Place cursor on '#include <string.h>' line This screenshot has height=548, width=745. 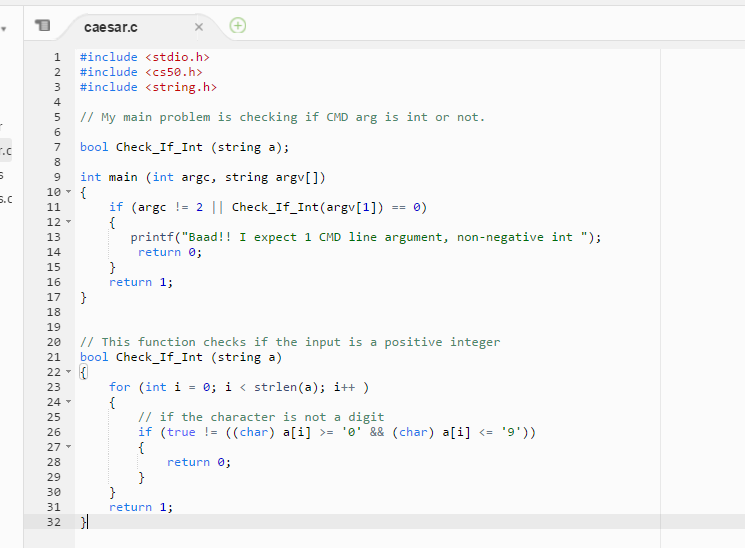148,87
